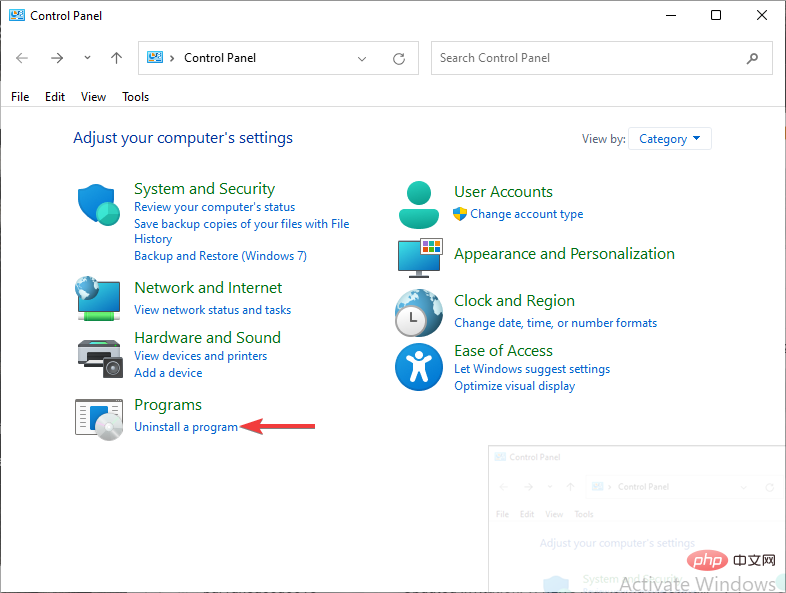
Task: Click the Add a device link
Action: coord(168,373)
